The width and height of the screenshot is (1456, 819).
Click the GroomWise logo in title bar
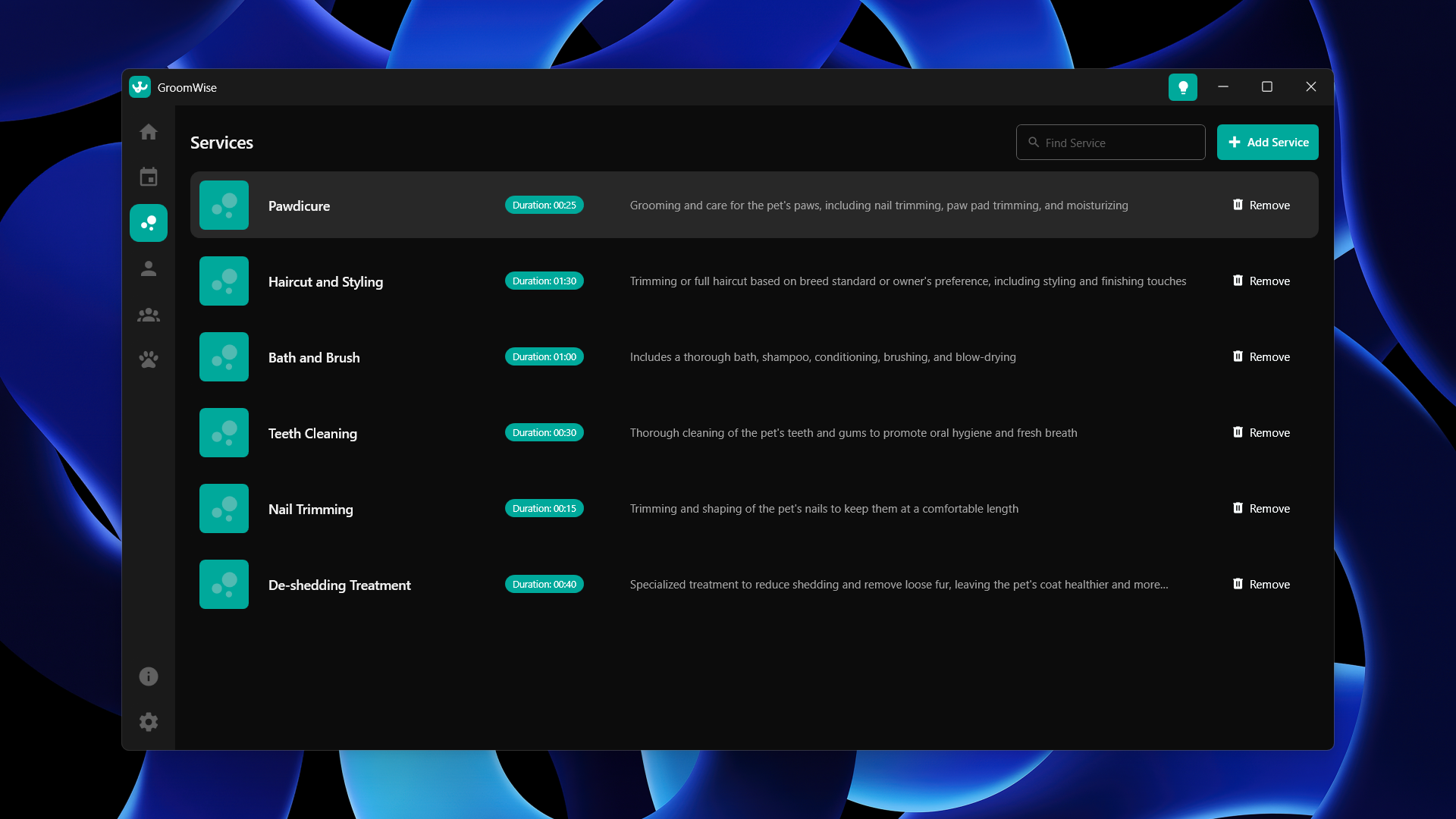click(x=140, y=87)
